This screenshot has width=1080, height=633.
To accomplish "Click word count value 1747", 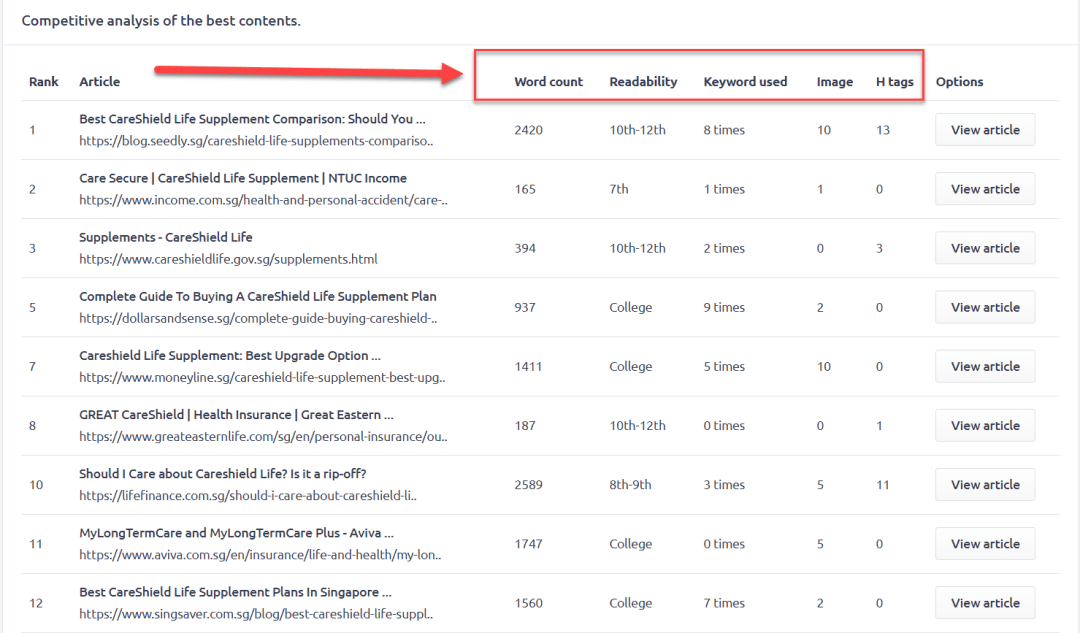I will click(528, 545).
